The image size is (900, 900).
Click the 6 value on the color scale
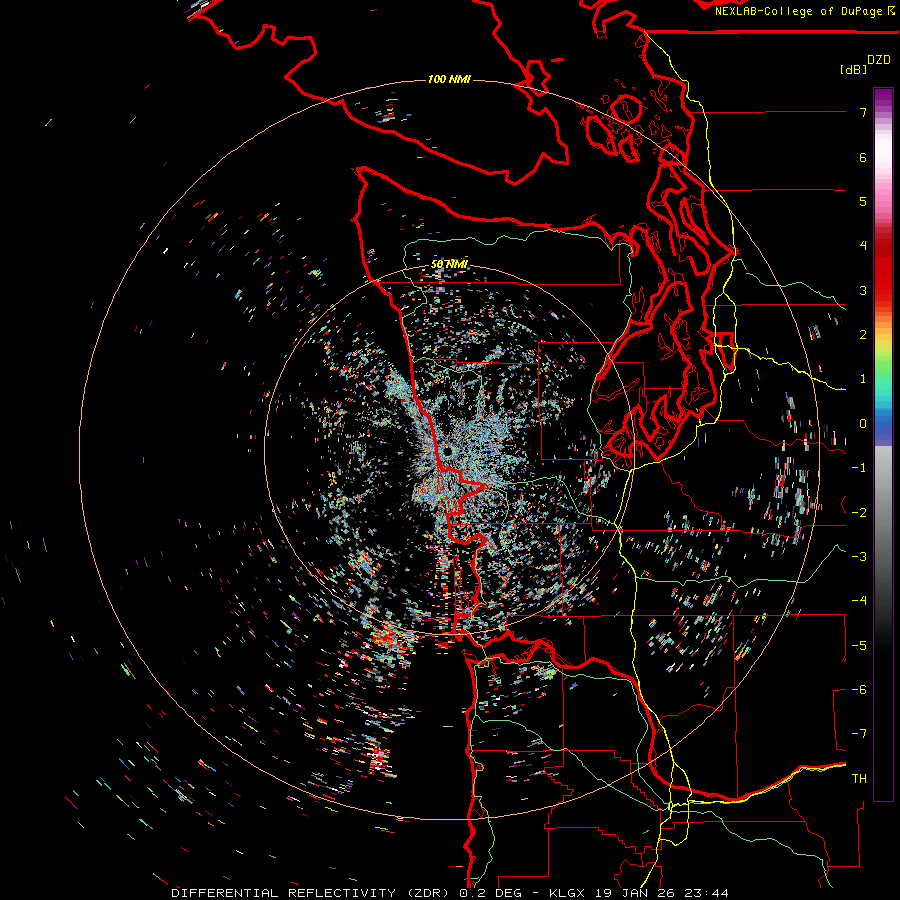[863, 157]
